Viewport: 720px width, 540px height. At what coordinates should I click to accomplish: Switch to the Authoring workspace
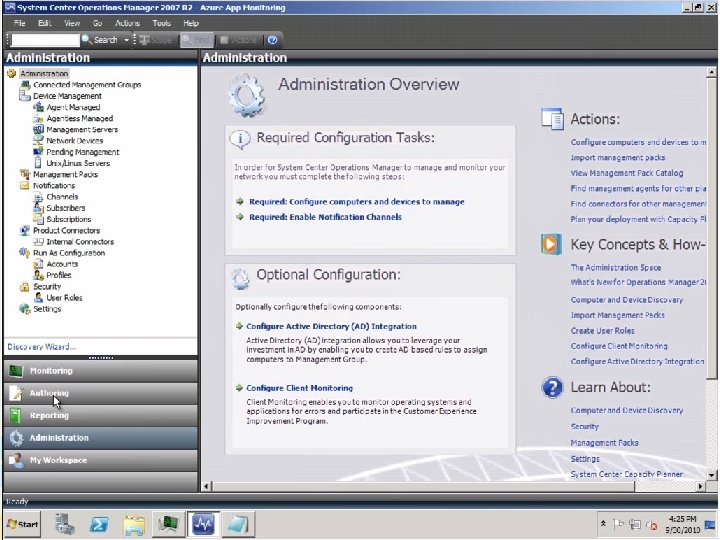click(101, 394)
